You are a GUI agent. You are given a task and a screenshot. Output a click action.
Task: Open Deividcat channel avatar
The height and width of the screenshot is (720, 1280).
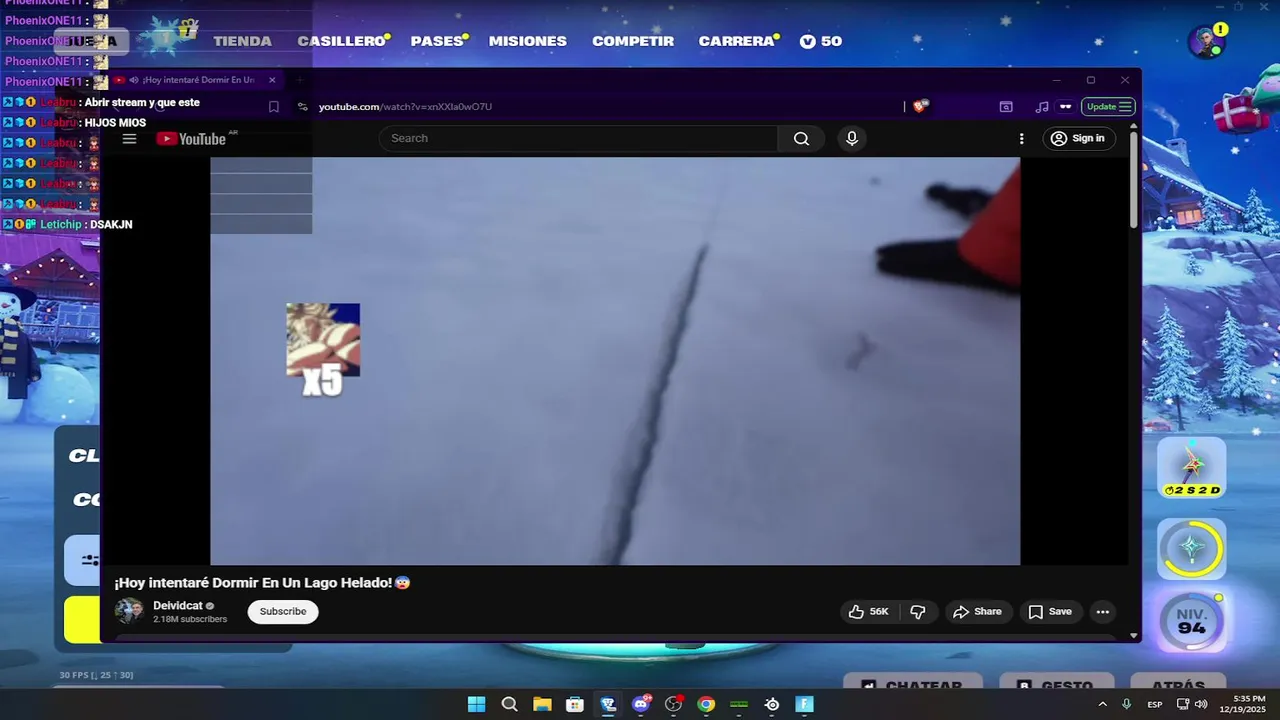click(129, 611)
